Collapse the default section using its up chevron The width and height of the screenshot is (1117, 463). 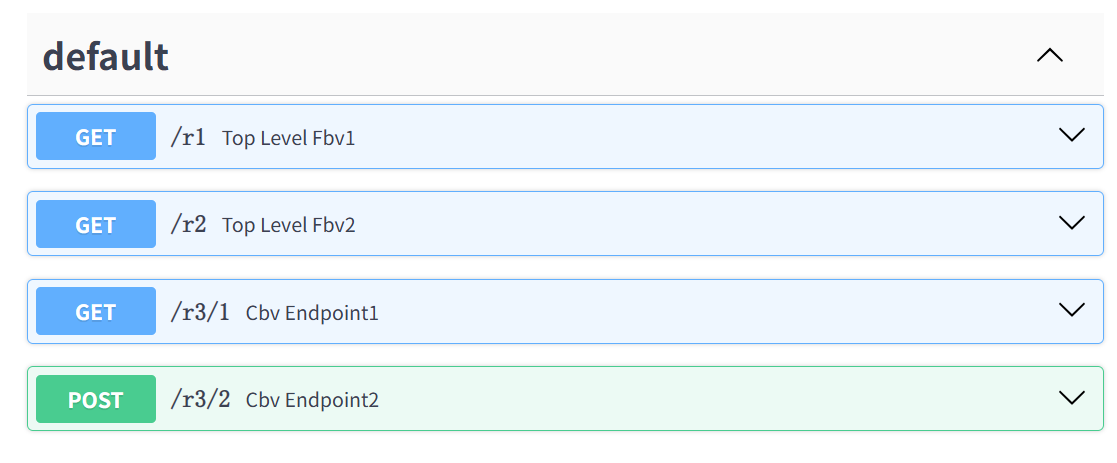(1049, 56)
